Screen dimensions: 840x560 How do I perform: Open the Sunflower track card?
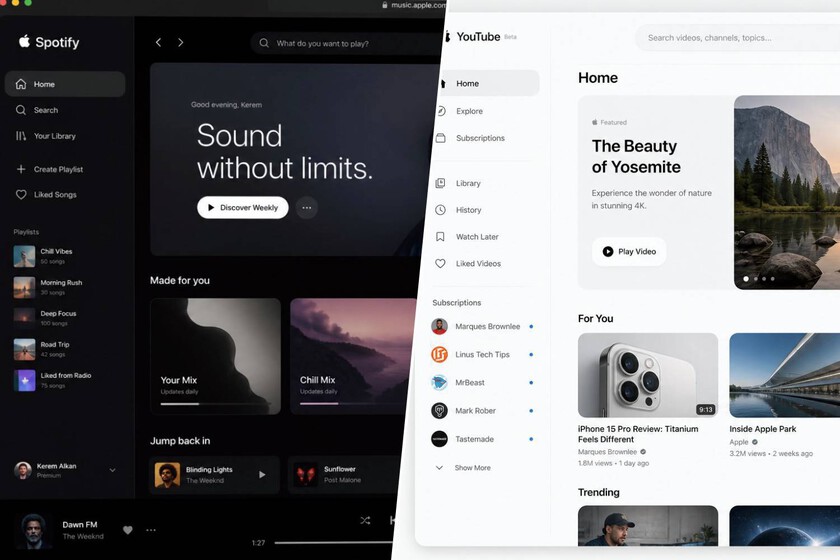pos(344,475)
